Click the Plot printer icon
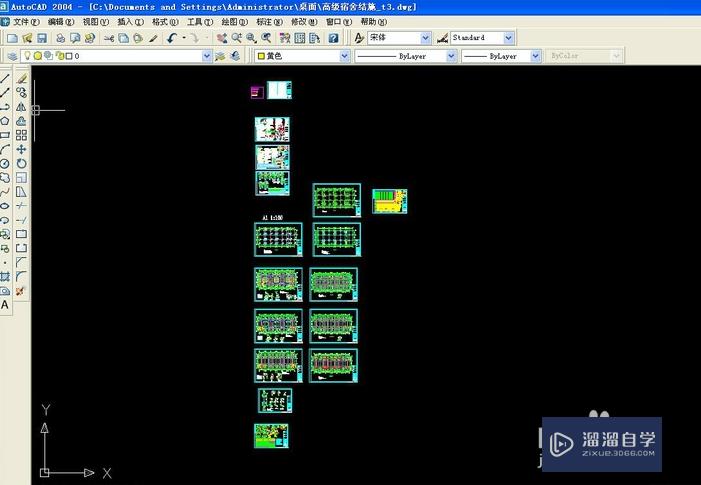Screen dimensions: 701x485 [60, 38]
